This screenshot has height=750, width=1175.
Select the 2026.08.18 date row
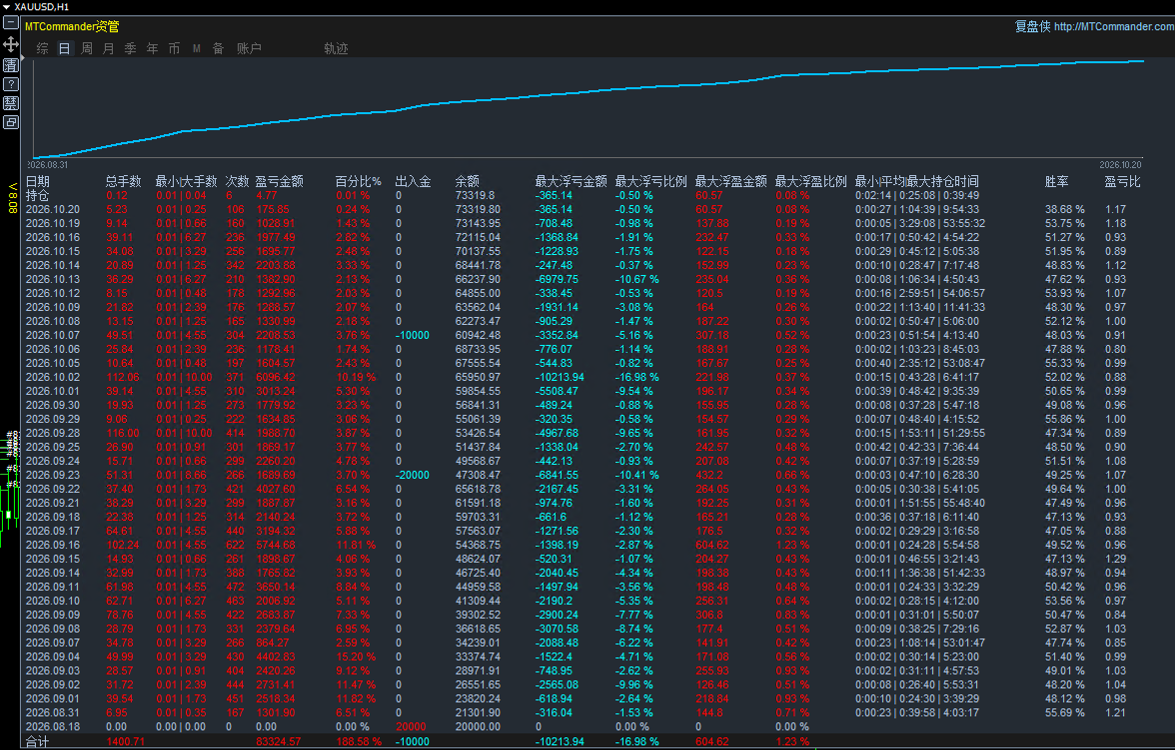[x=52, y=727]
